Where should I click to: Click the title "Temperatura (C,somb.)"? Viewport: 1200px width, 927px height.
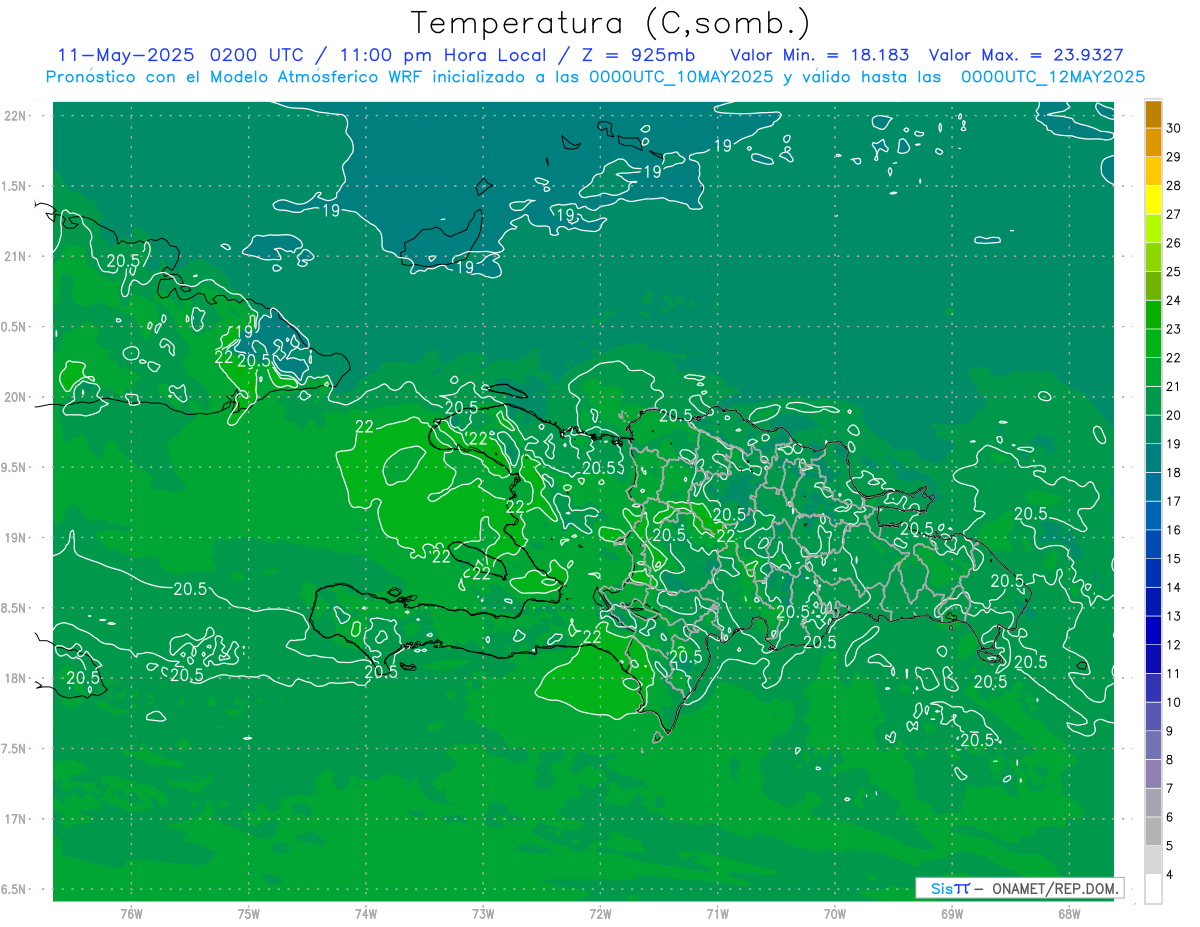click(610, 22)
